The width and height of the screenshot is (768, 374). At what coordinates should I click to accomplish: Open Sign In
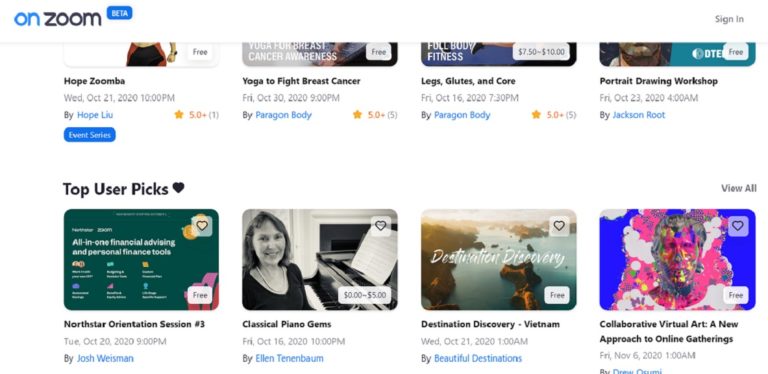pos(729,19)
